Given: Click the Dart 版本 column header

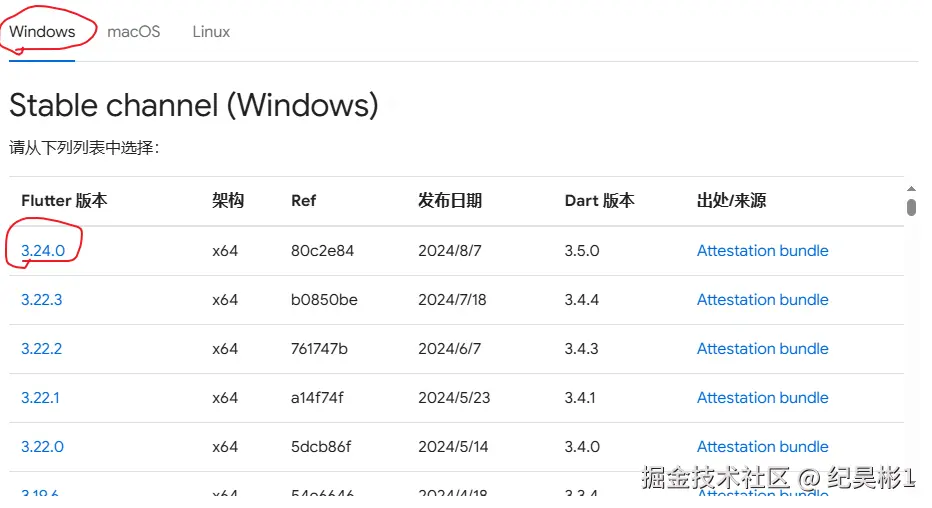Looking at the screenshot, I should click(x=599, y=200).
